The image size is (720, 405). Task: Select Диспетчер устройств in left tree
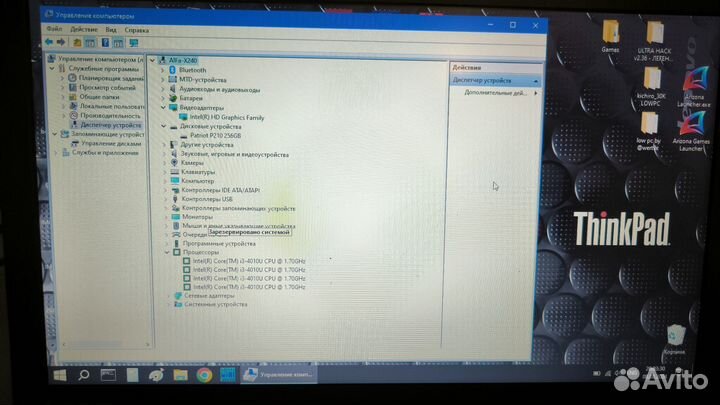point(110,125)
